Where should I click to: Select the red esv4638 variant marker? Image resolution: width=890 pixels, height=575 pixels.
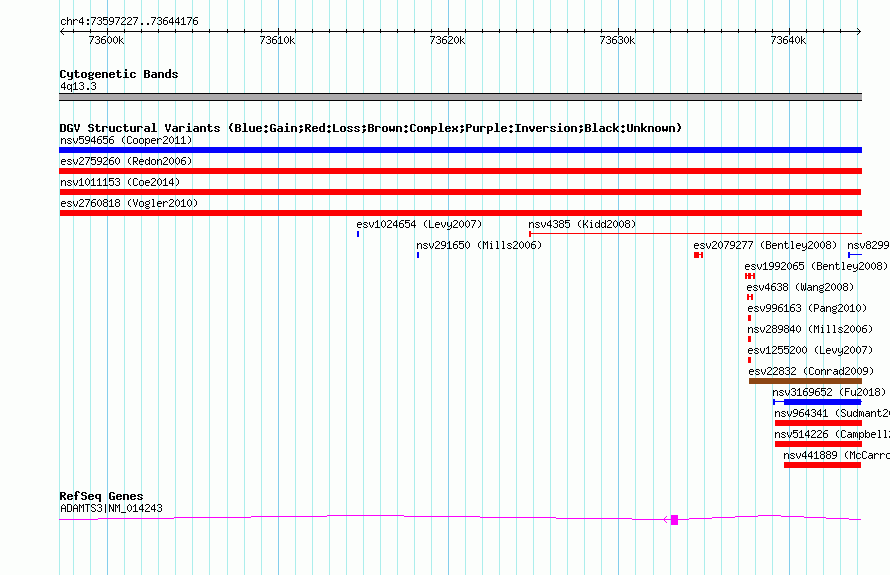click(750, 297)
